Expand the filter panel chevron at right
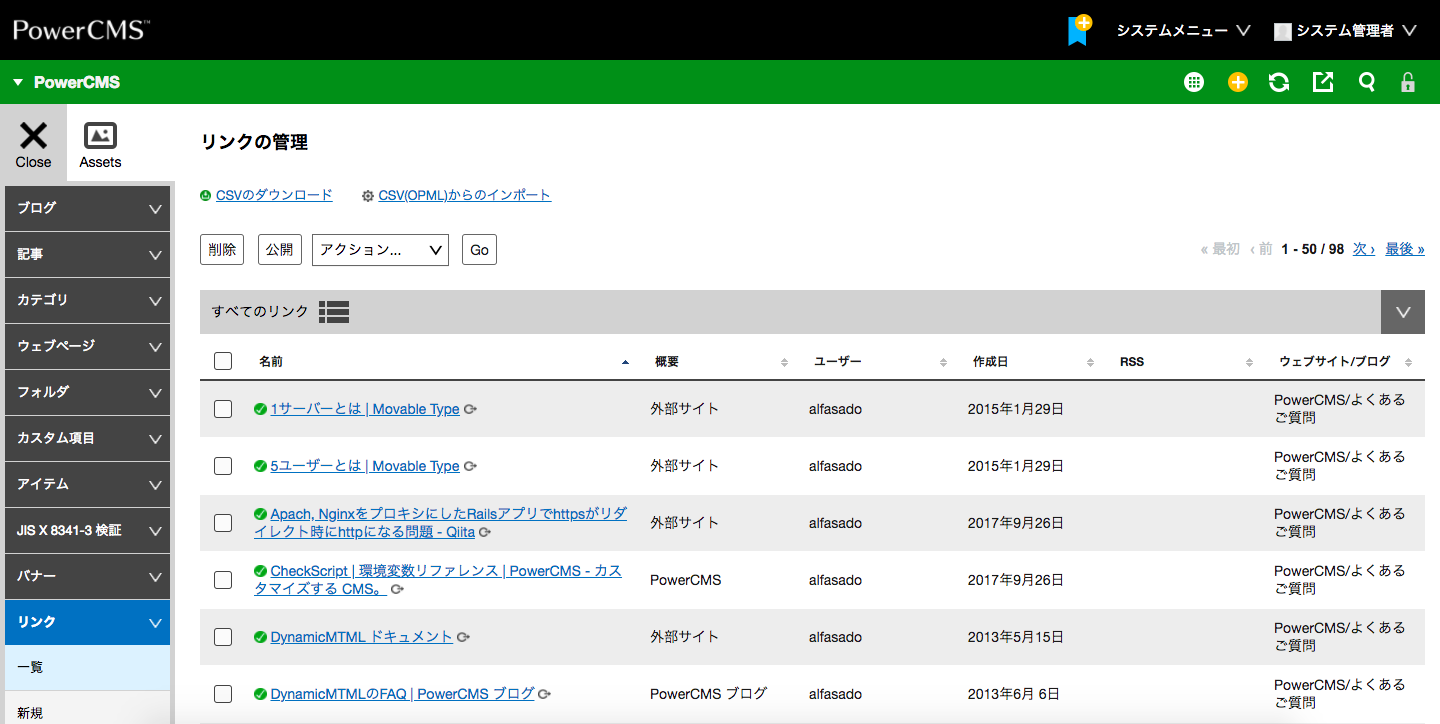This screenshot has height=724, width=1440. coord(1403,312)
